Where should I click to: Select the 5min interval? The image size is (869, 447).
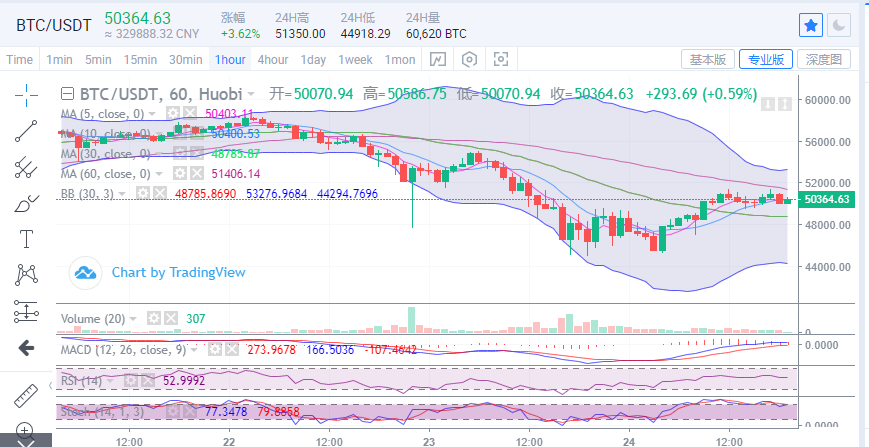coord(98,59)
